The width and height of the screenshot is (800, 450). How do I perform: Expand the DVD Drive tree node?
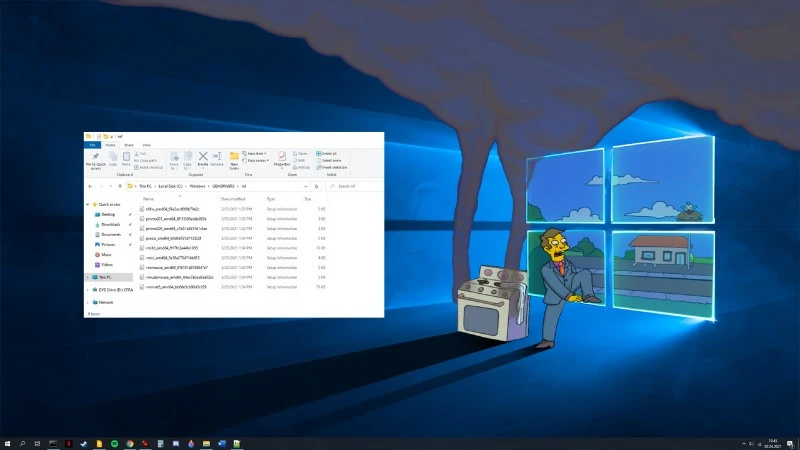pos(87,290)
